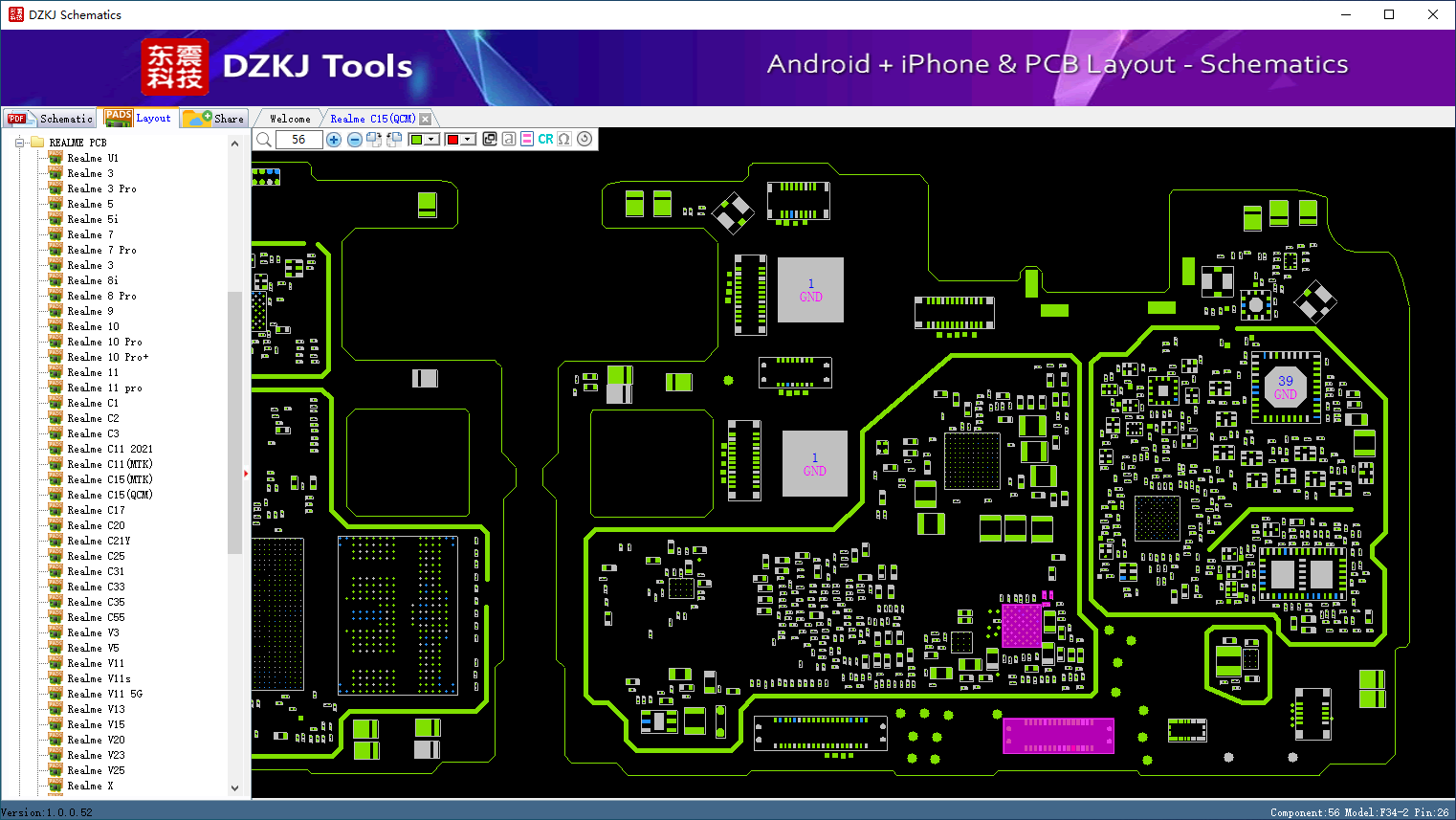
Task: Open Realme V11 5G in the tree
Action: (x=104, y=694)
